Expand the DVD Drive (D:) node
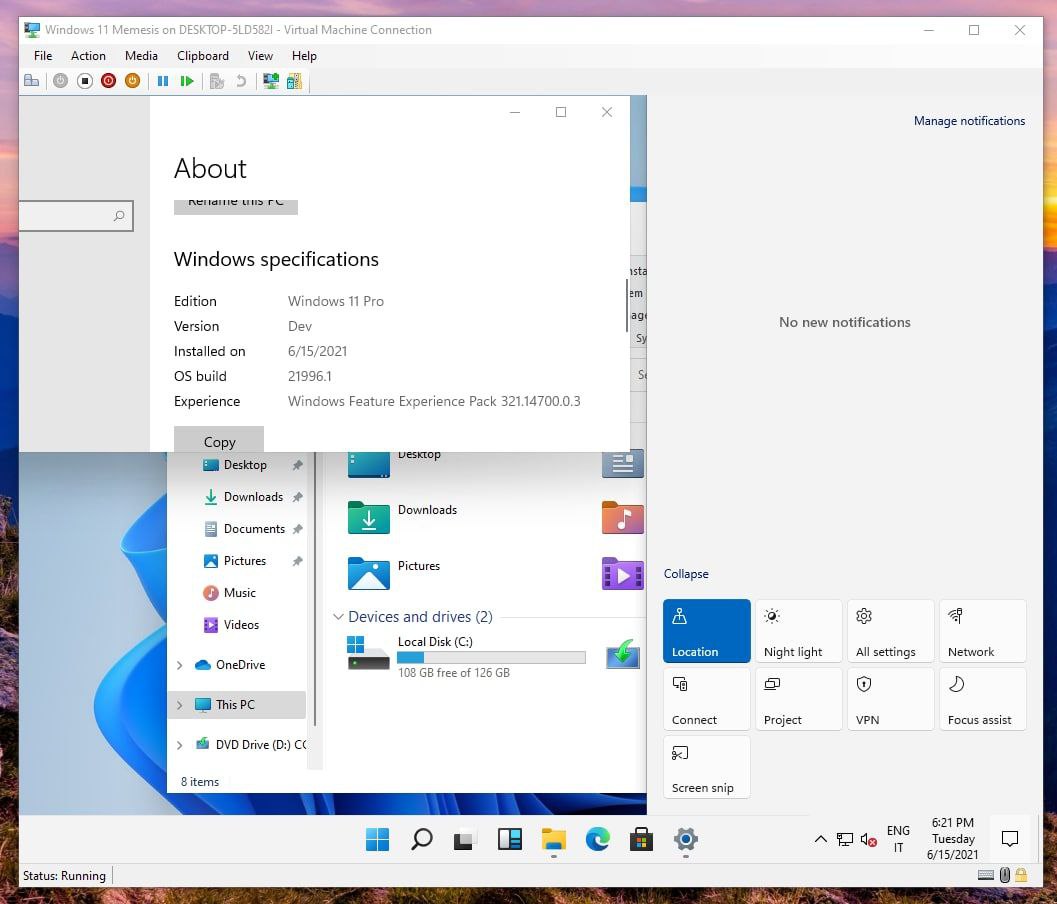1057x904 pixels. 179,745
